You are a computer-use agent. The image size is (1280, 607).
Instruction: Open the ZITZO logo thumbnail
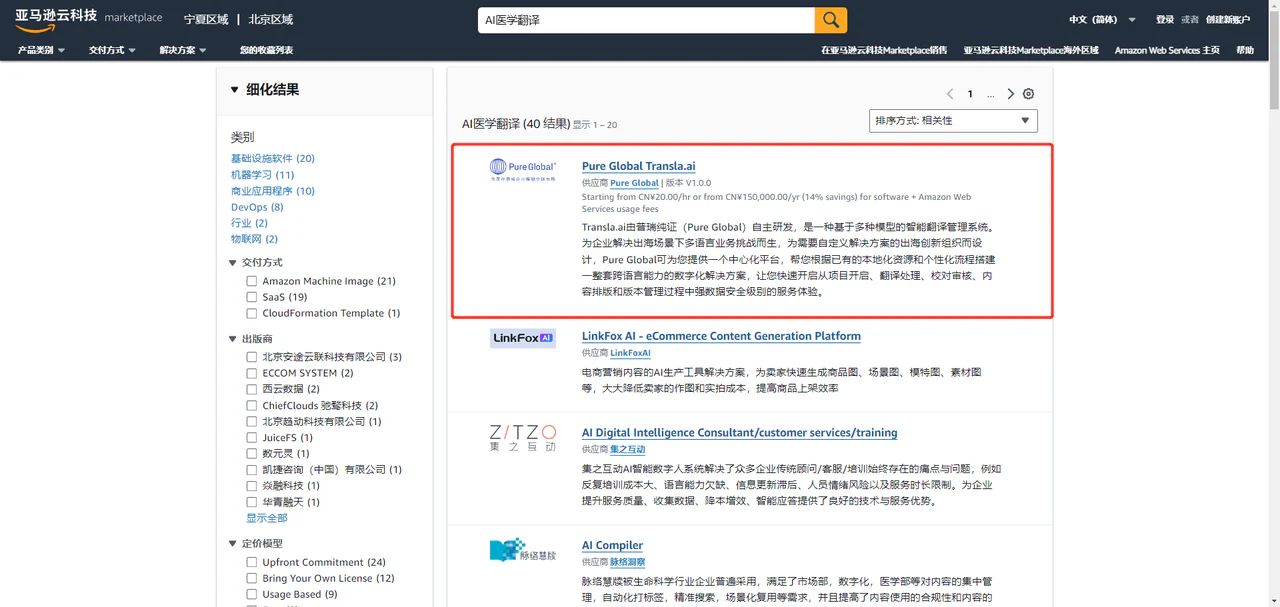point(523,438)
